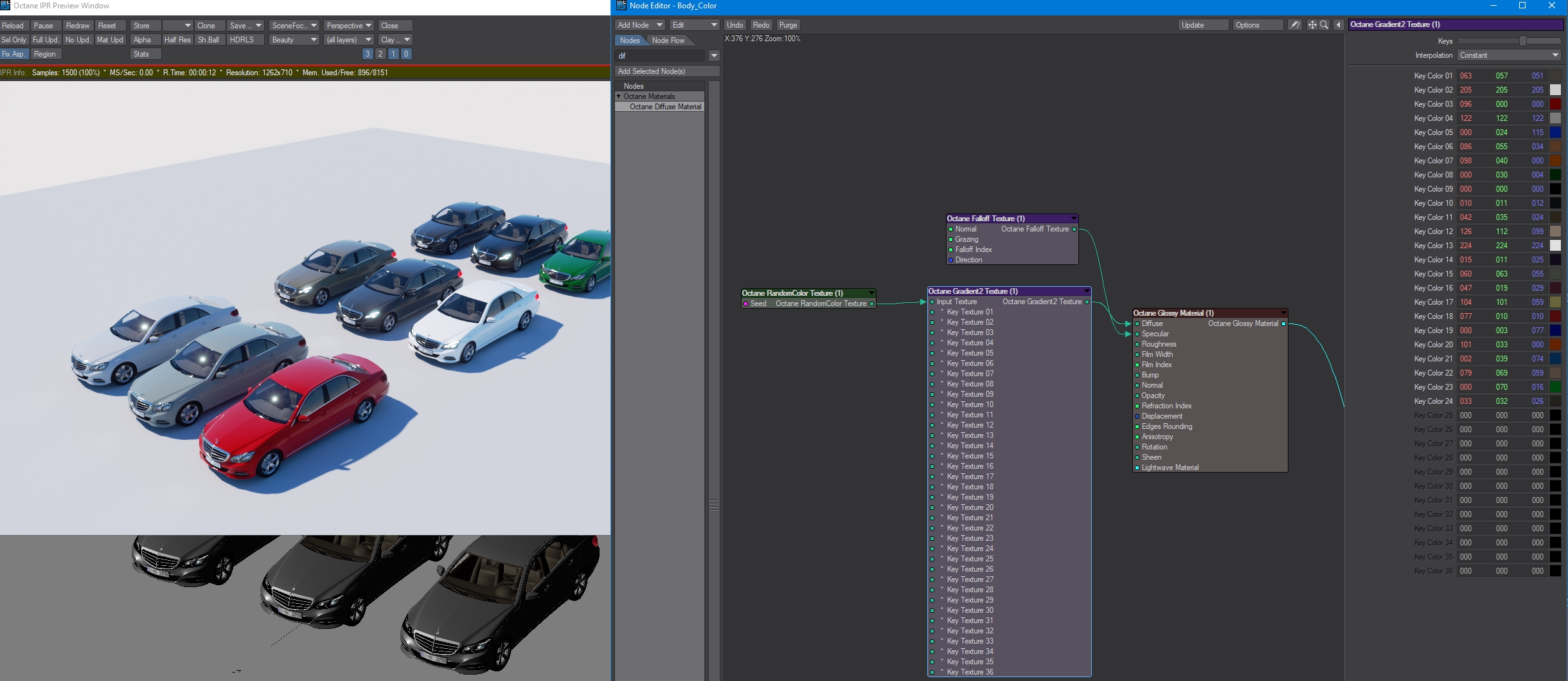The height and width of the screenshot is (681, 1568).
Task: Collapse properties panel with left arrow icon
Action: pos(1339,25)
